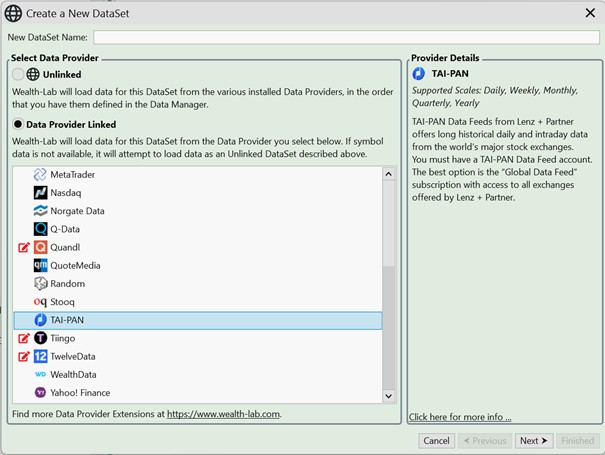The image size is (605, 455).
Task: Select the Data Provider Linked option
Action: click(18, 124)
